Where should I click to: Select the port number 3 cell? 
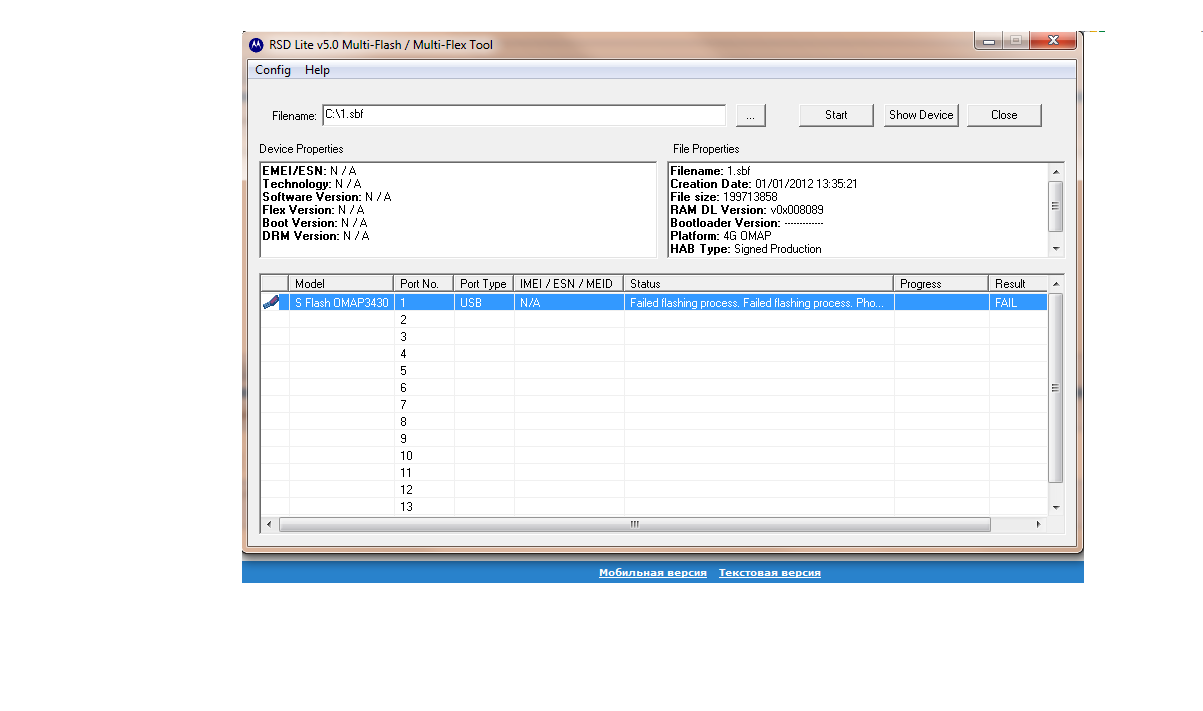[x=424, y=336]
